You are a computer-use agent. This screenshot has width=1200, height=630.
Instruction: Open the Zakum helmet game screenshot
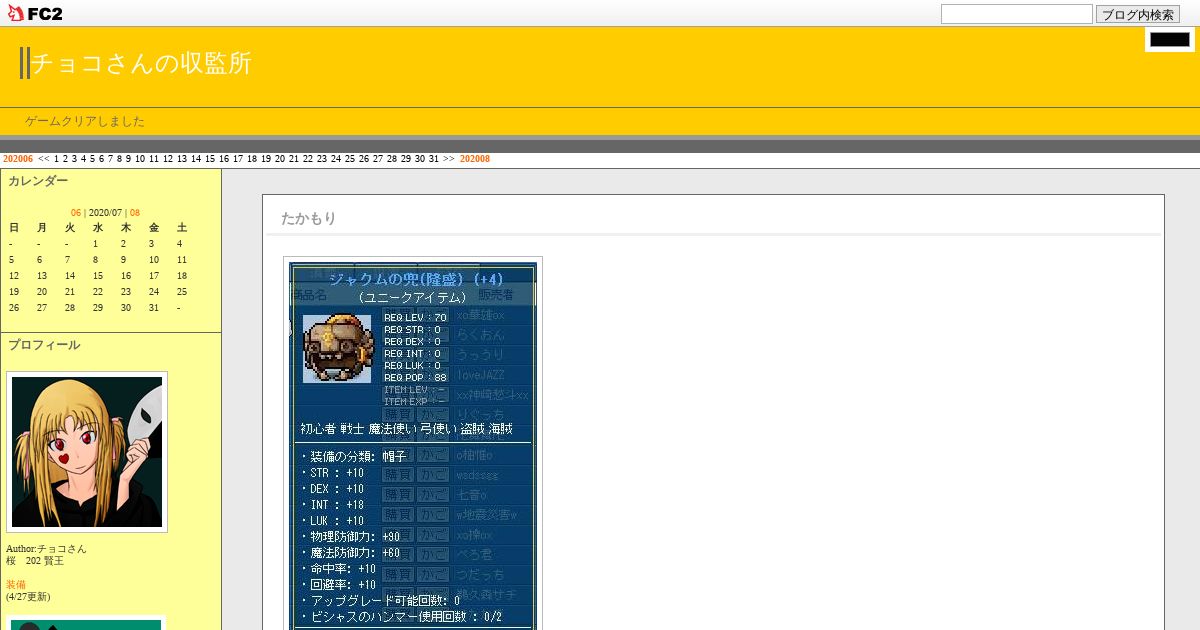click(x=413, y=444)
